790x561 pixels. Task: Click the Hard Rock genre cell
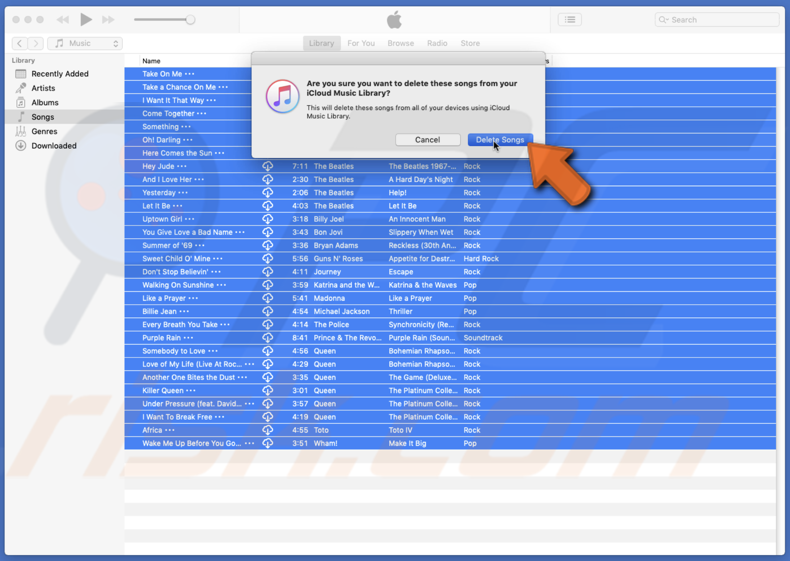[x=481, y=258]
